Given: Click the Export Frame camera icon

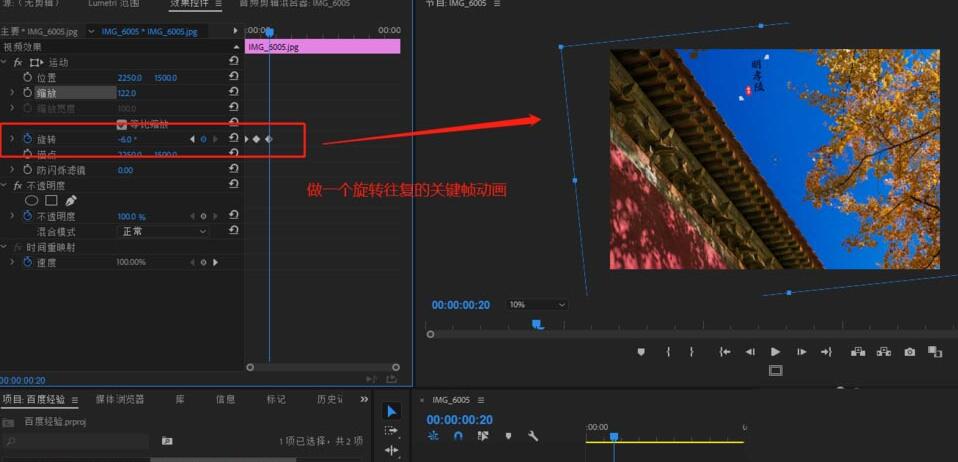Looking at the screenshot, I should pyautogui.click(x=909, y=352).
